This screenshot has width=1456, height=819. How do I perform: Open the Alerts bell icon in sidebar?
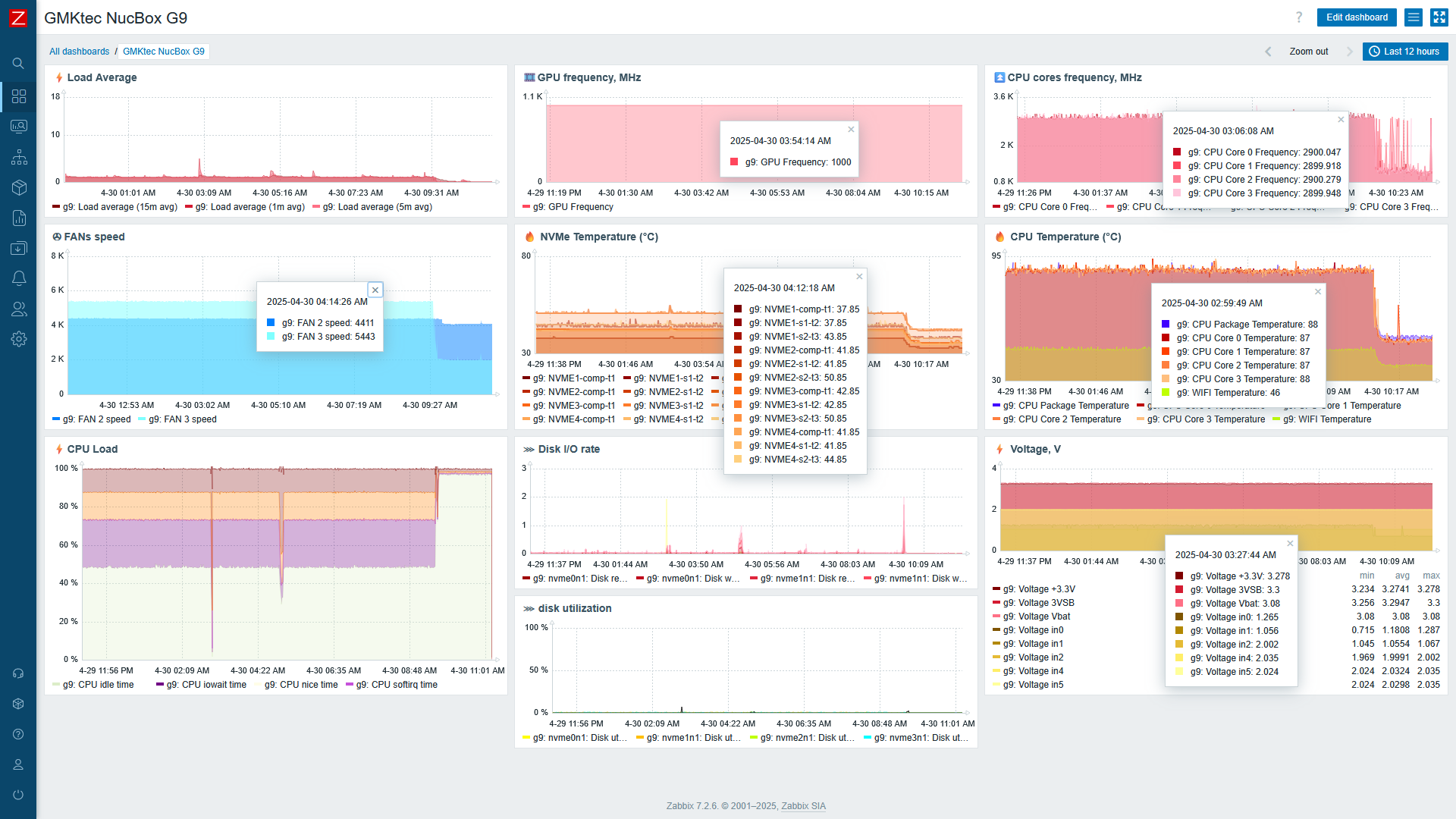pyautogui.click(x=19, y=278)
